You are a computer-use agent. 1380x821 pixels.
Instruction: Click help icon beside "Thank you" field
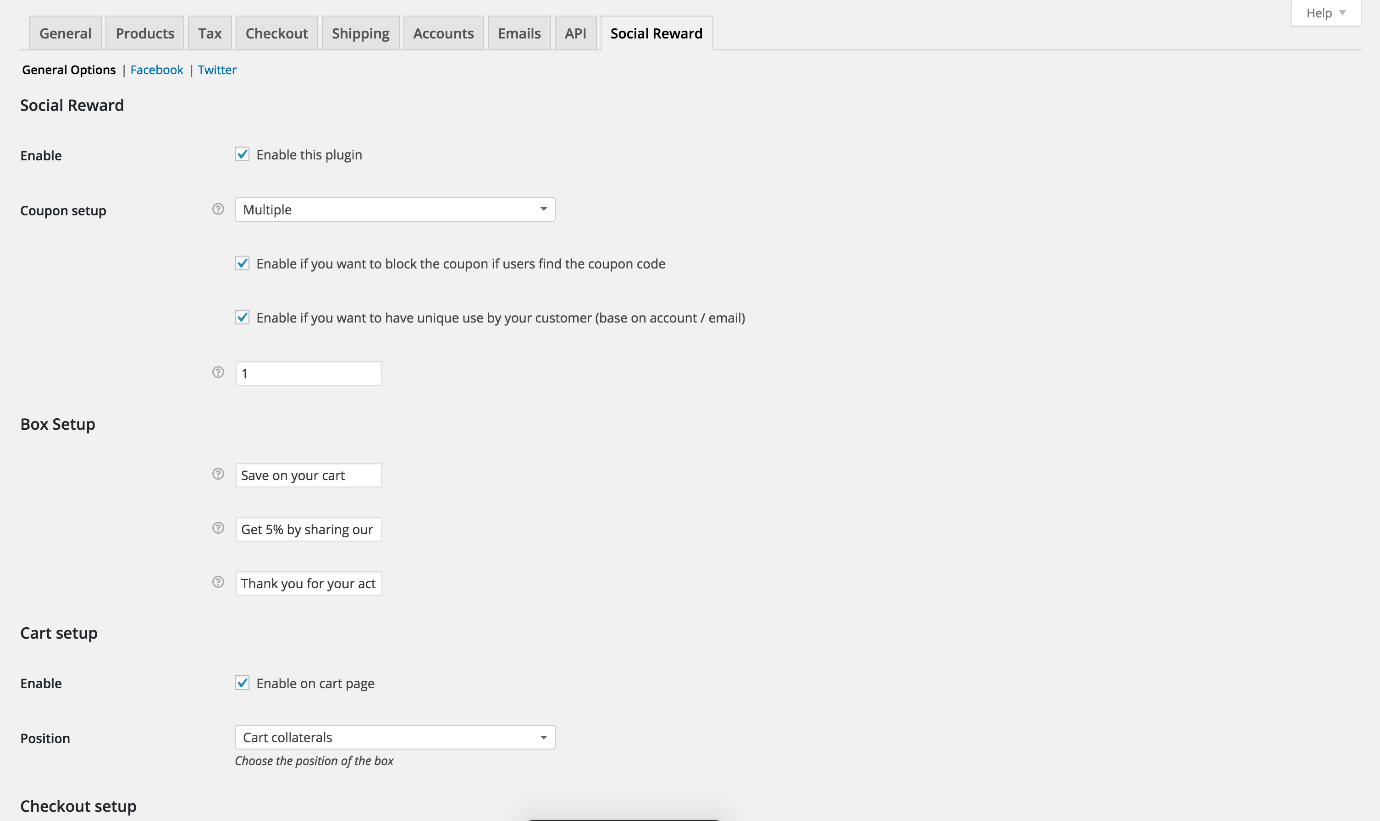click(x=218, y=583)
